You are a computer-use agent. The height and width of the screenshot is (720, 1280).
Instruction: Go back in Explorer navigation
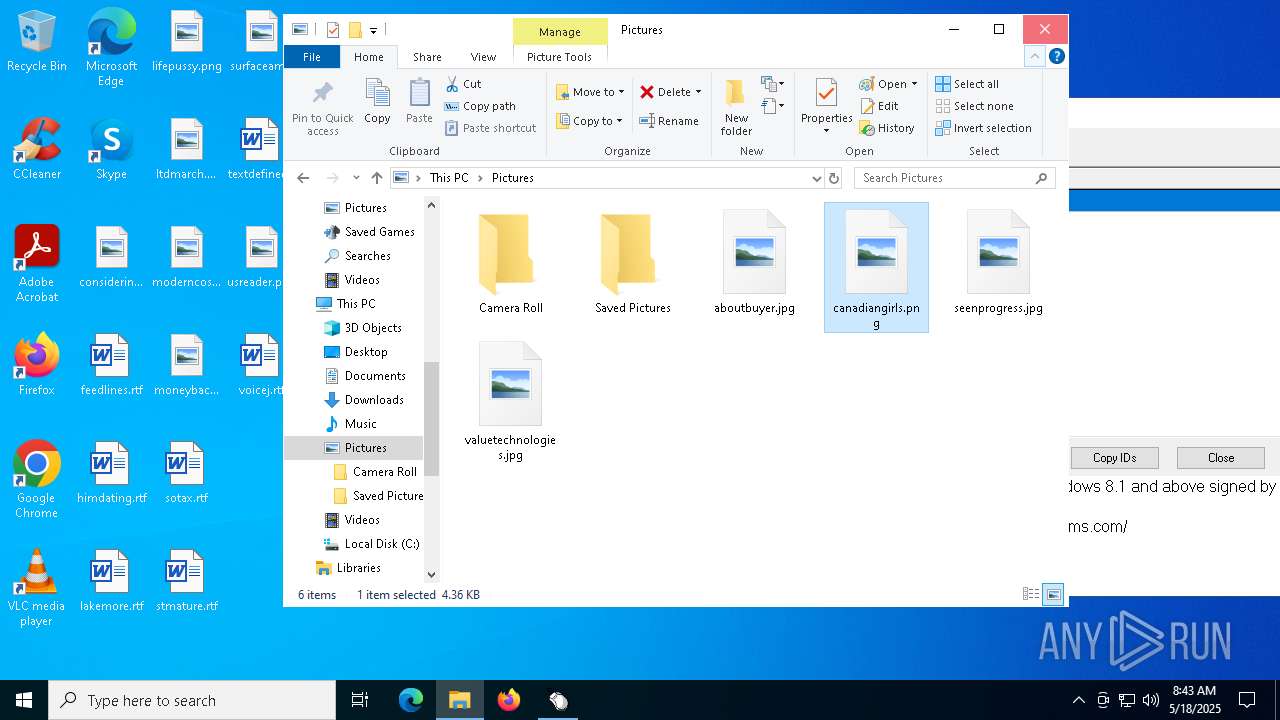pyautogui.click(x=303, y=178)
